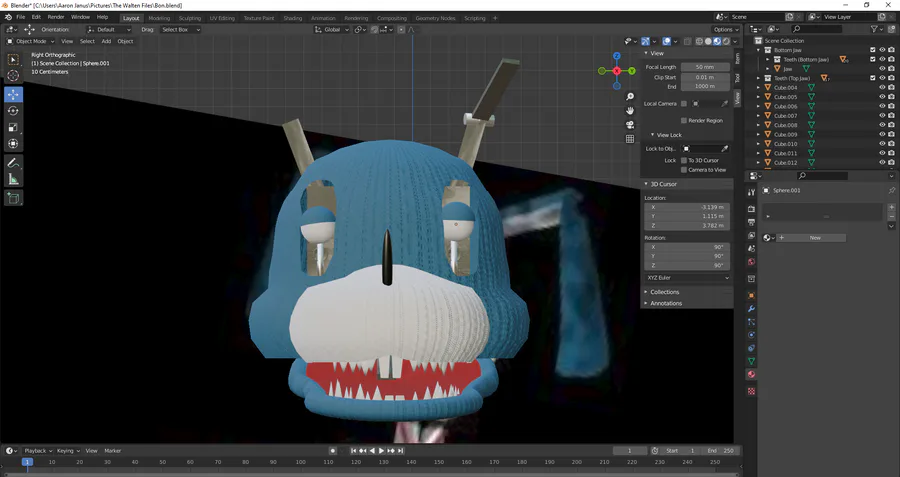Image resolution: width=900 pixels, height=477 pixels.
Task: Click the 3D Cursor Location X field
Action: 688,207
